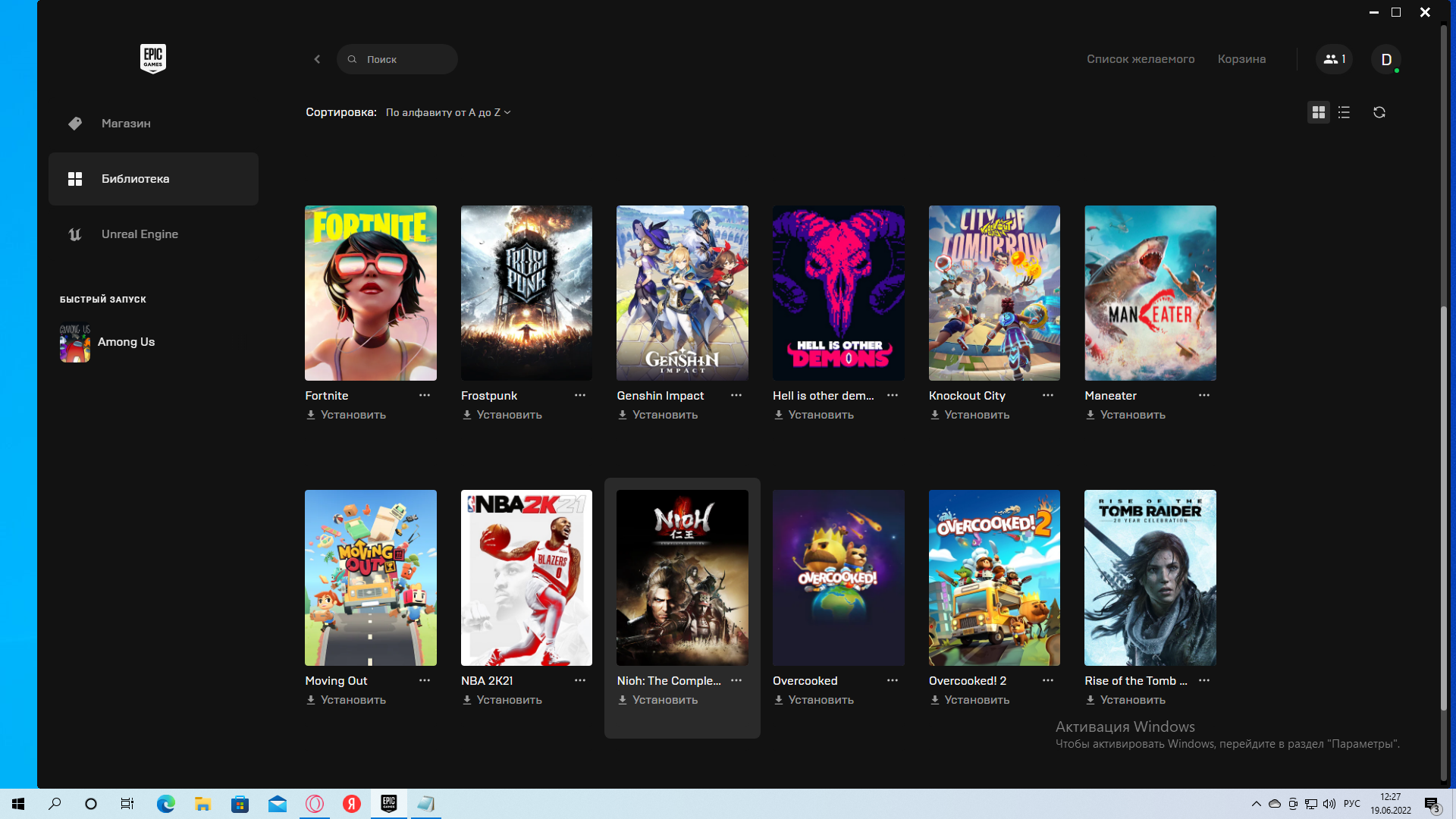Viewport: 1456px width, 819px height.
Task: Open more options for Frostpunk
Action: tap(580, 395)
